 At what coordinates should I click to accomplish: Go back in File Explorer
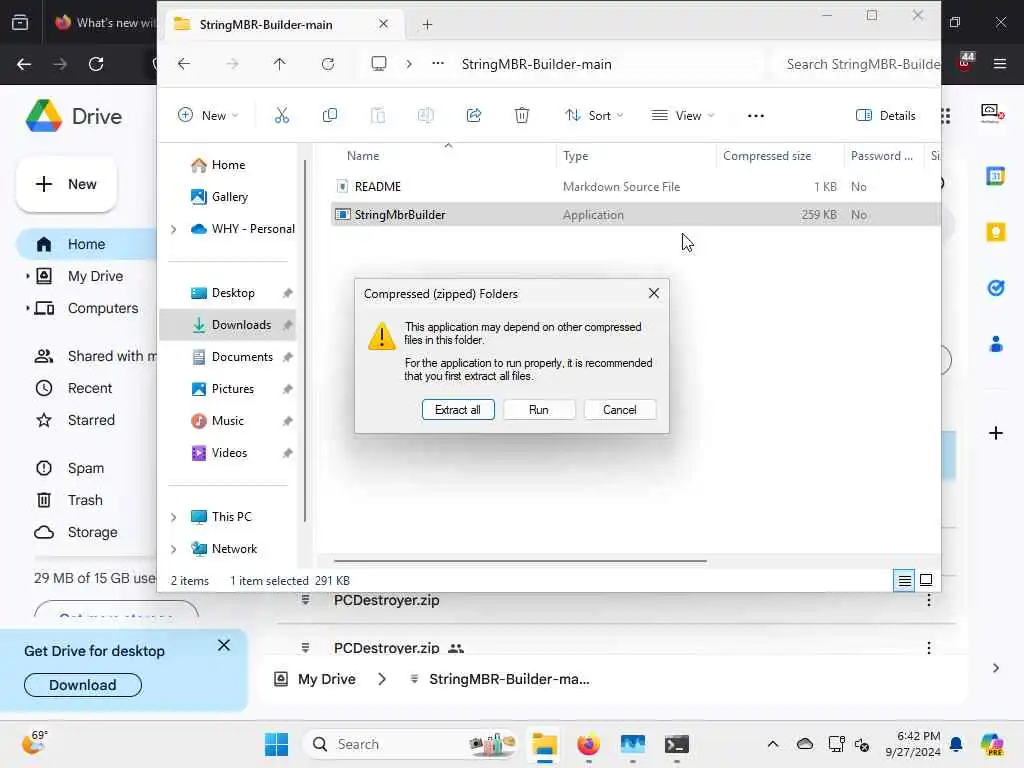[184, 64]
